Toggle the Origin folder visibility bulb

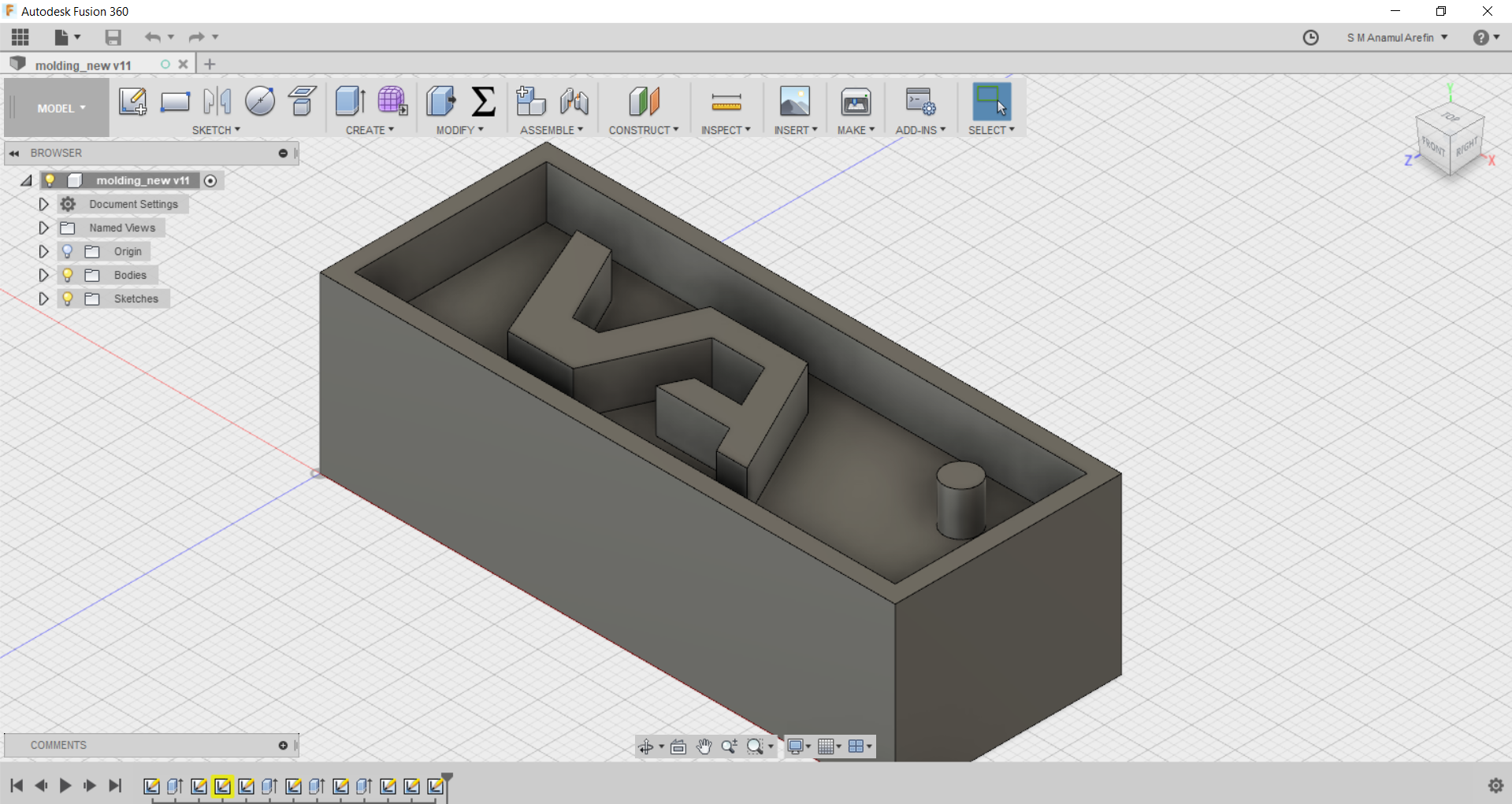coord(68,251)
